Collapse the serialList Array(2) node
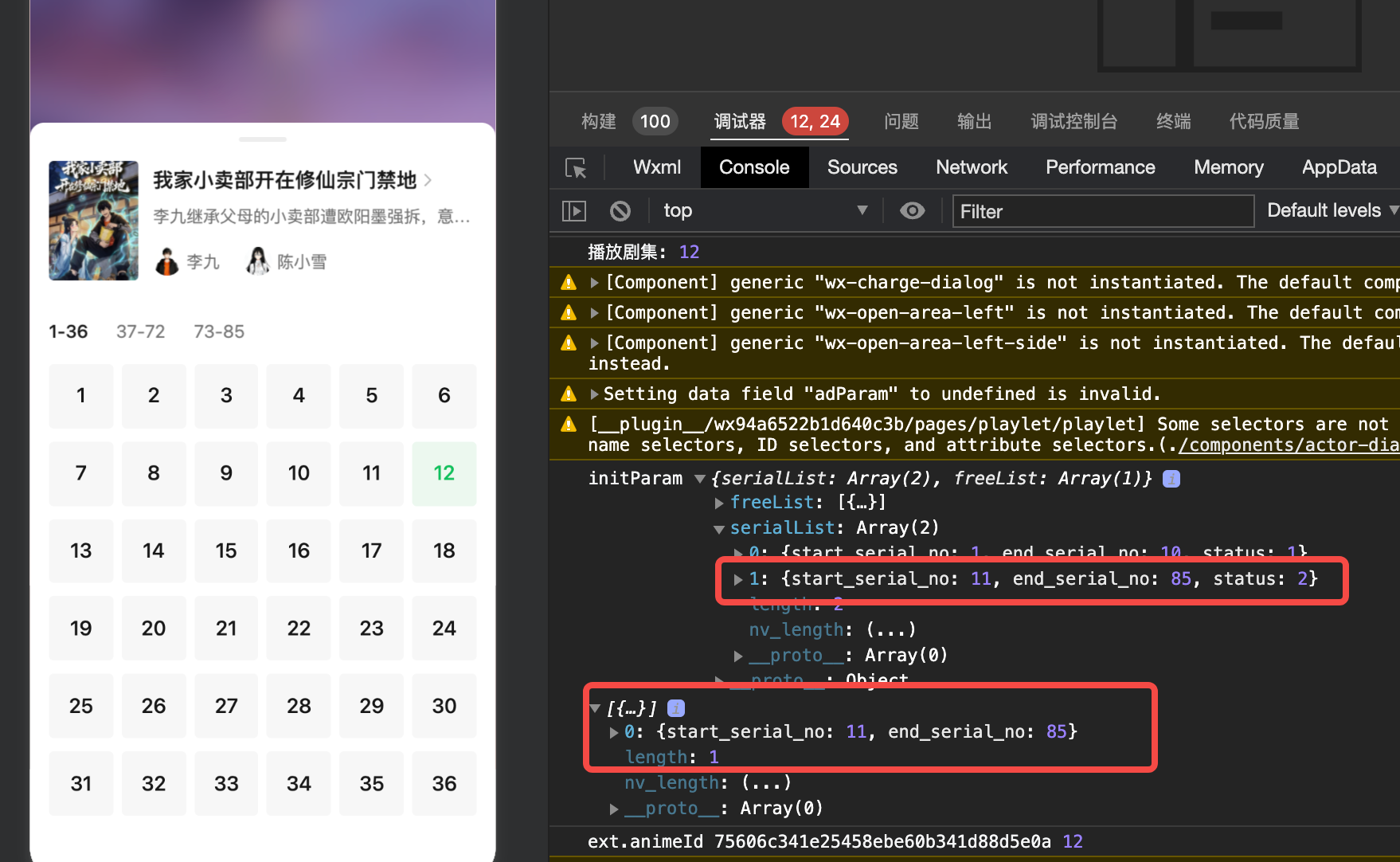The width and height of the screenshot is (1400, 862). [x=719, y=528]
